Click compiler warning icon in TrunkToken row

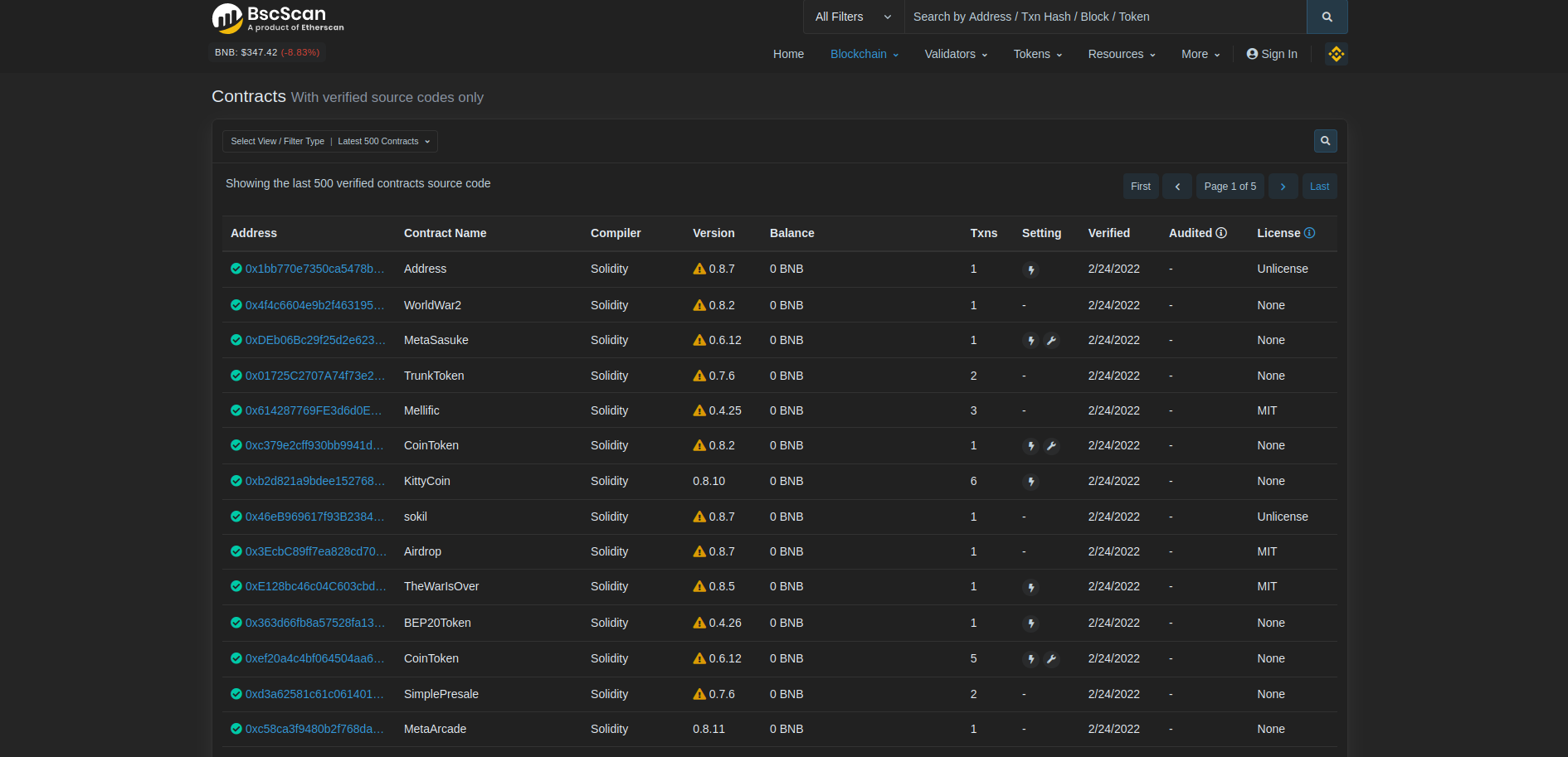(699, 376)
